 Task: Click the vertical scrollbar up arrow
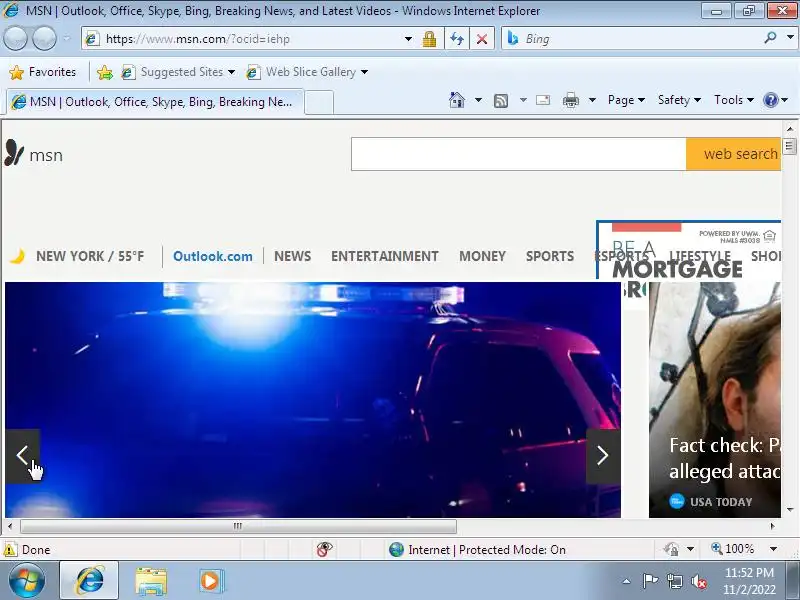(790, 129)
